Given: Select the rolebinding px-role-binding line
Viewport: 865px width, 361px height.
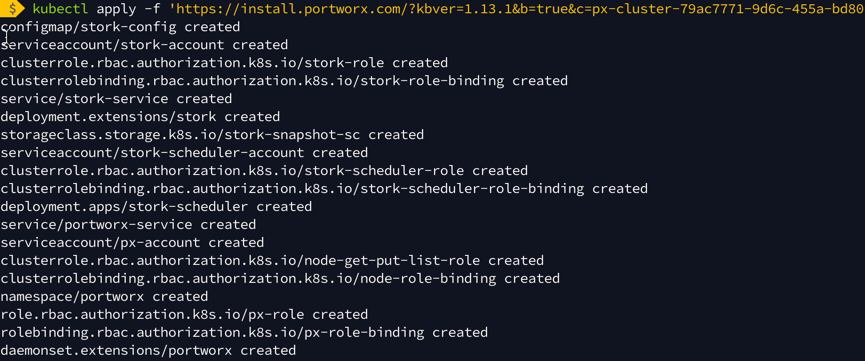Looking at the screenshot, I should (x=244, y=332).
